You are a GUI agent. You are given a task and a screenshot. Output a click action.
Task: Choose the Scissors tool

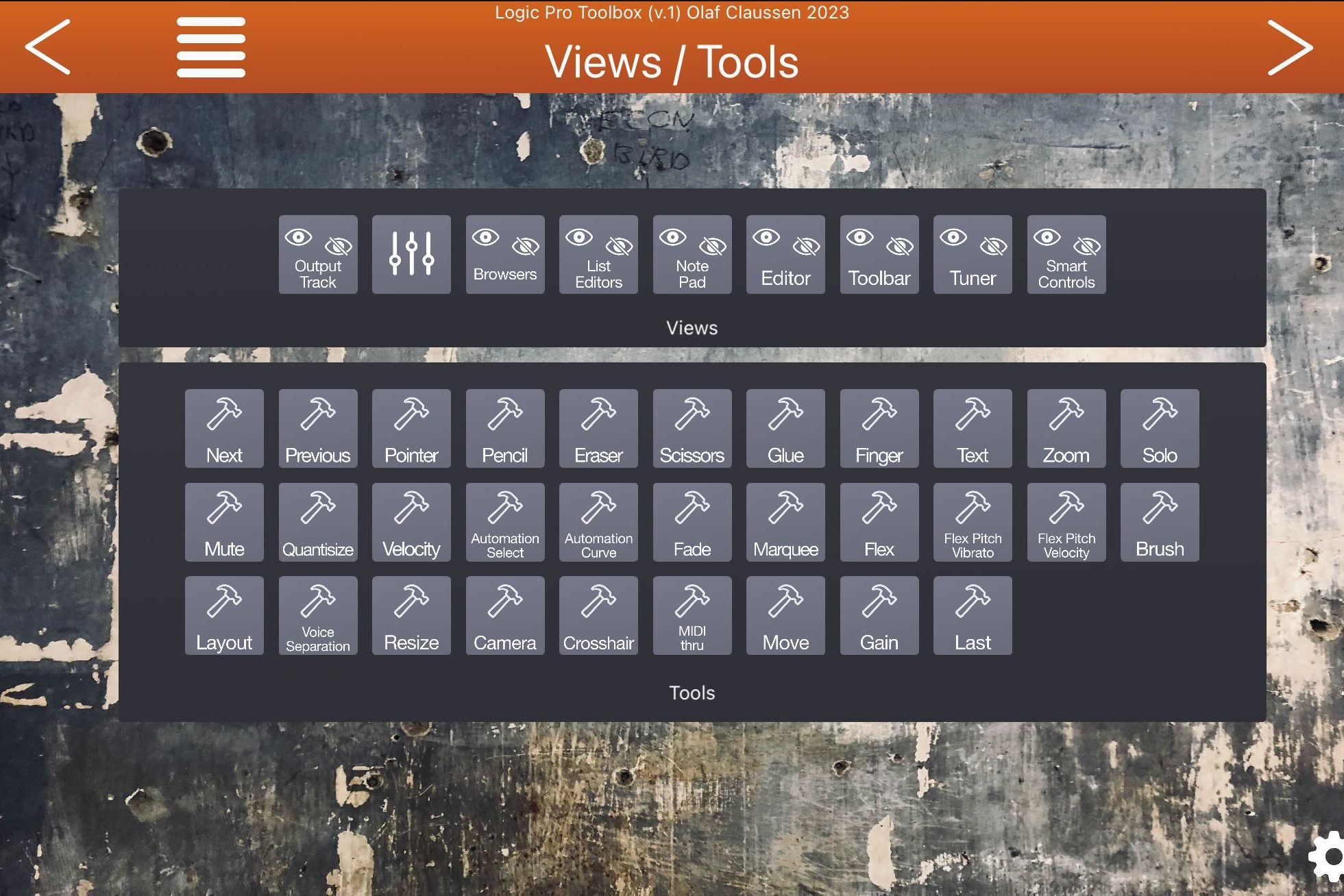tap(692, 429)
